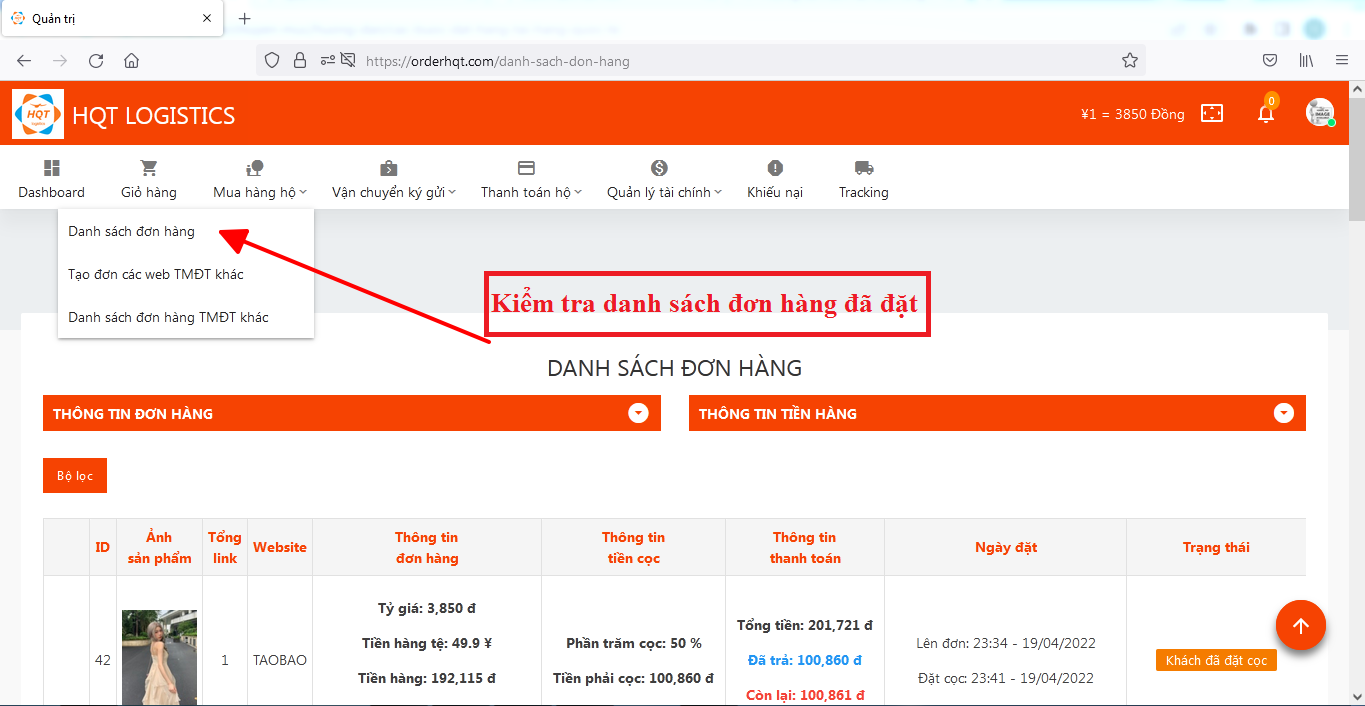Click Lên đơn: 23:34 - 19/04/2022

coord(1006,643)
